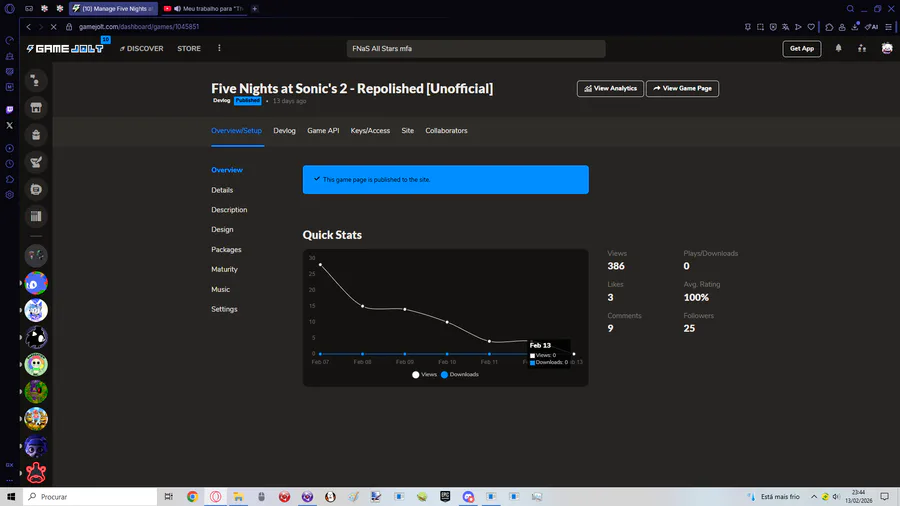Open the user avatar menu in header

[x=887, y=49]
